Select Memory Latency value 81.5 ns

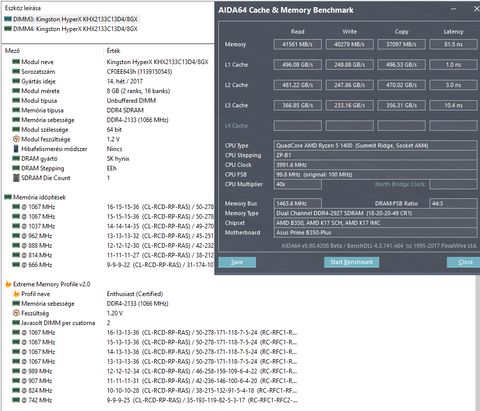tap(453, 44)
